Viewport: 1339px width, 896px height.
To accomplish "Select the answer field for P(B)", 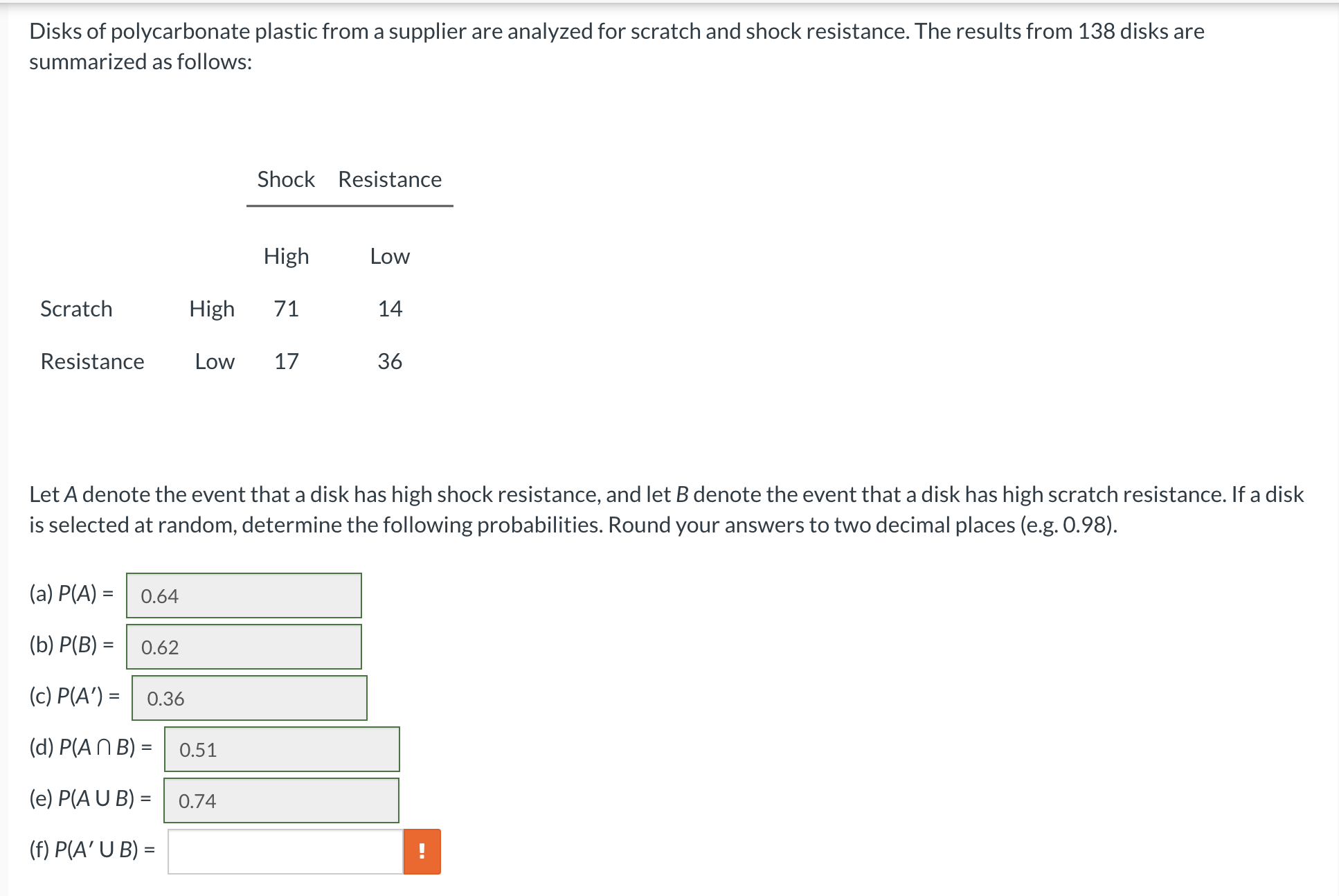I will click(244, 647).
